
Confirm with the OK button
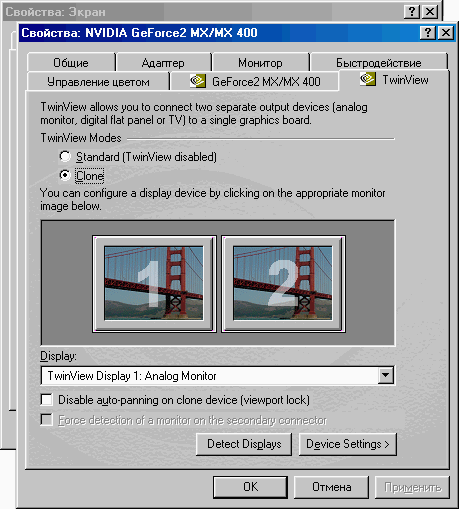coord(250,487)
